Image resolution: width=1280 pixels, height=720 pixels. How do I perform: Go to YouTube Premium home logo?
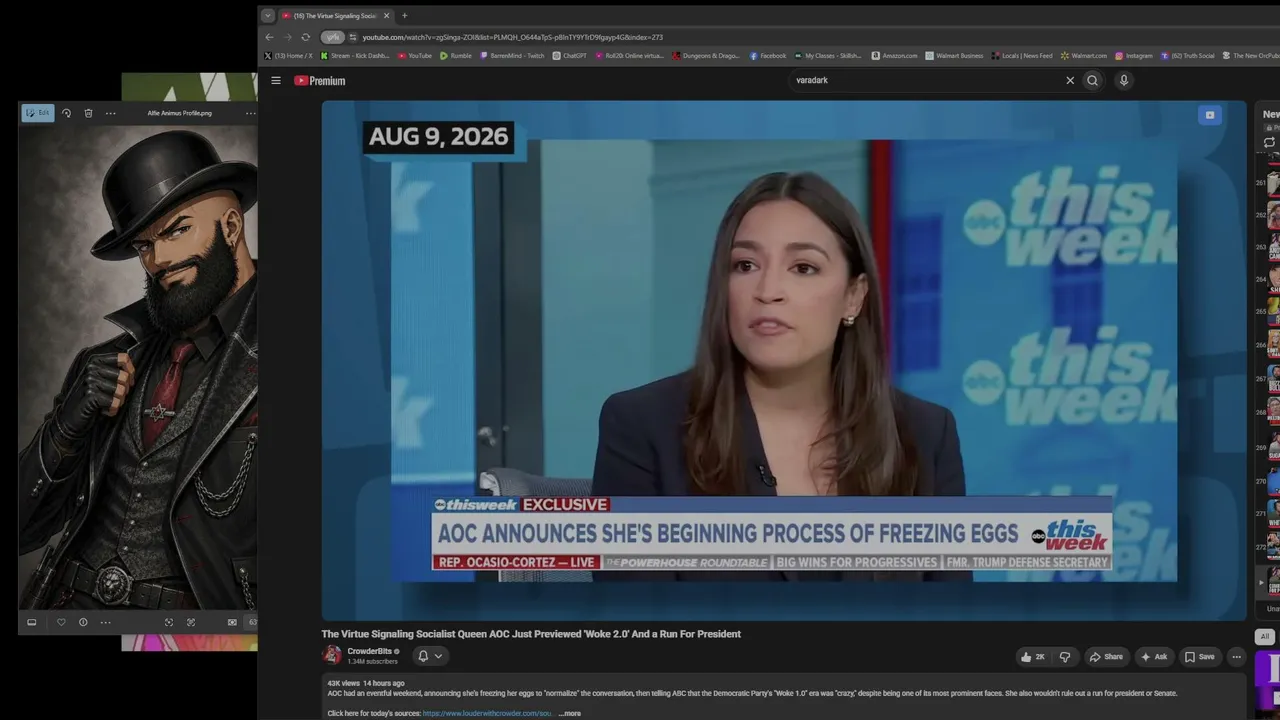coord(320,80)
